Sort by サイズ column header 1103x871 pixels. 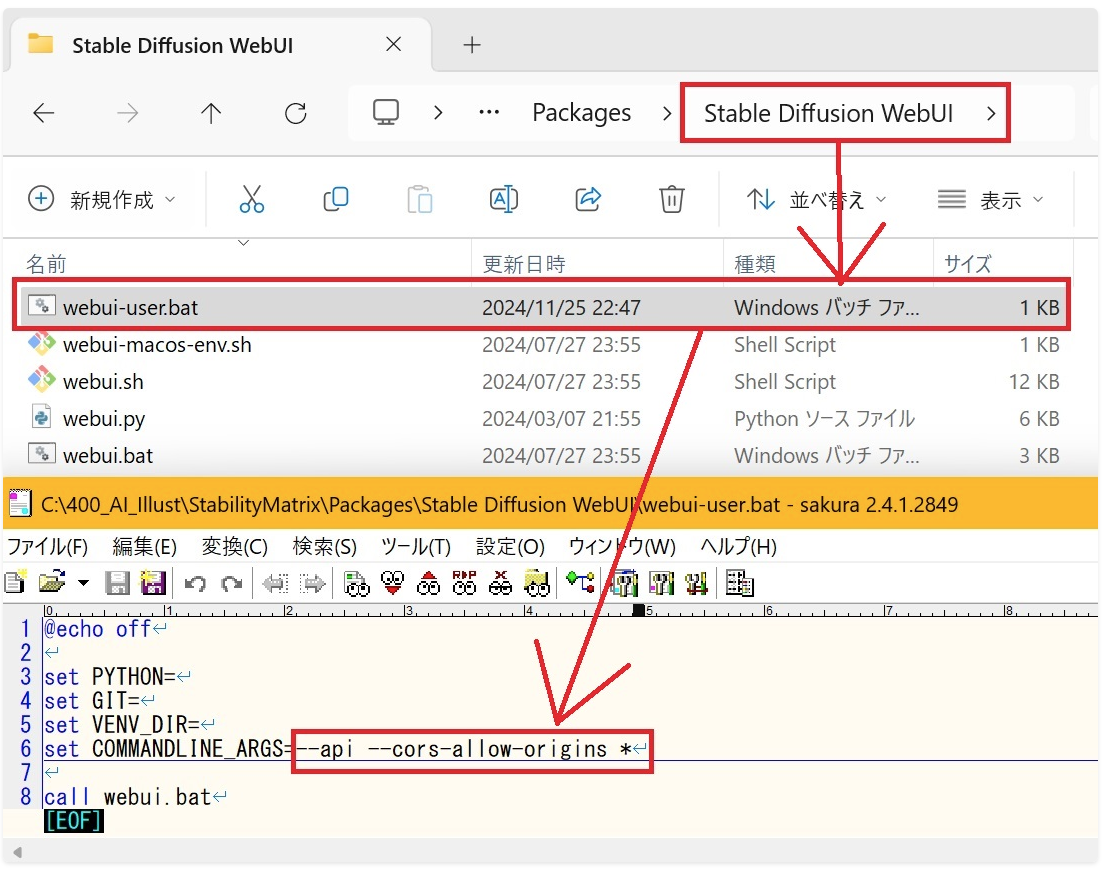968,265
